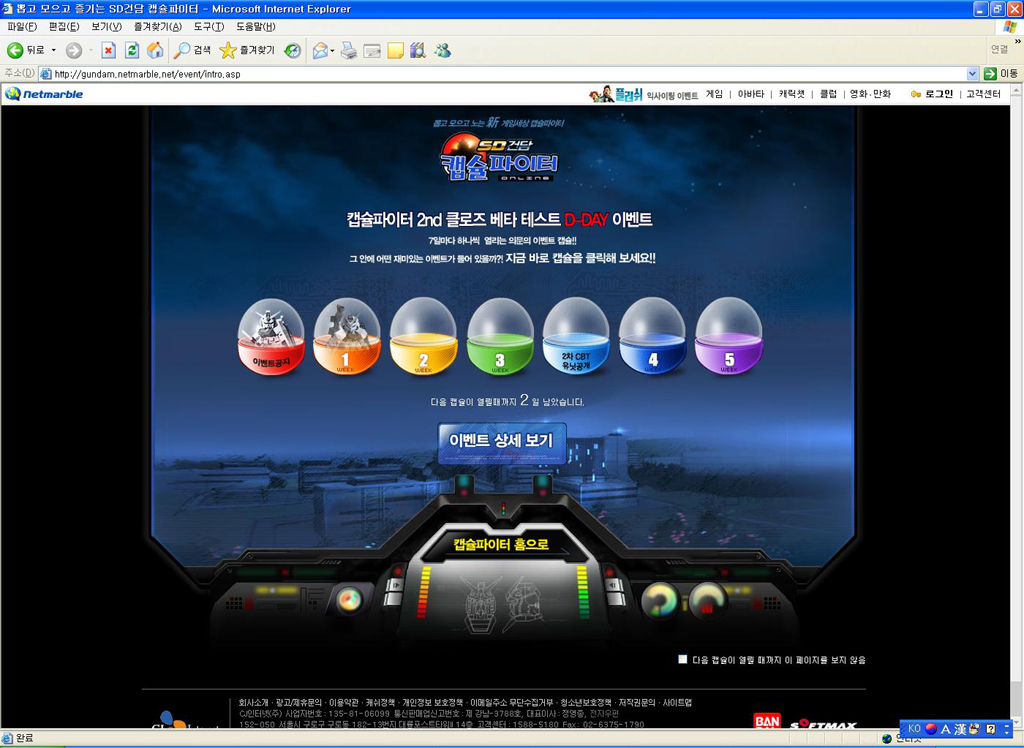
Task: Open the 도구(T) menu
Action: (x=209, y=26)
